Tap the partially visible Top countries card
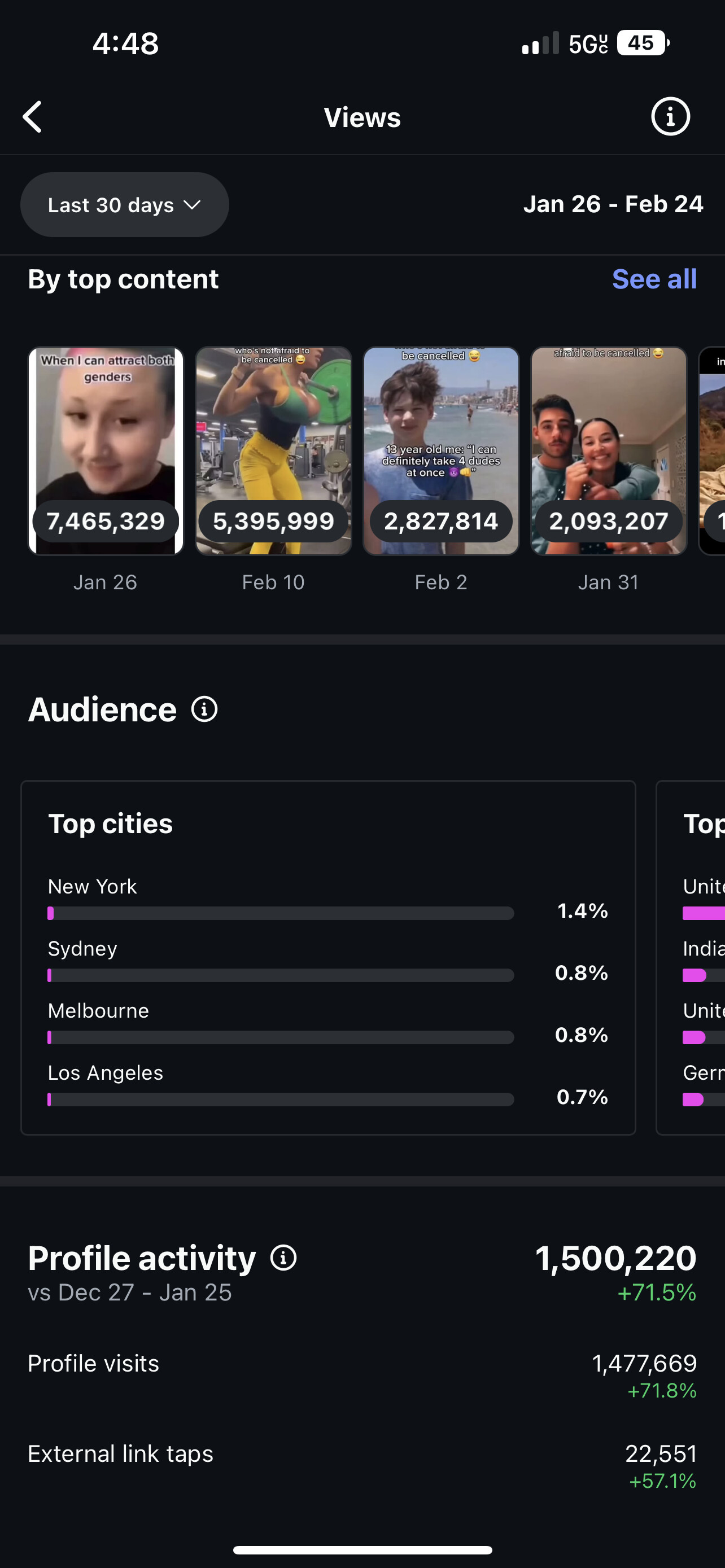Screen dimensions: 725x1568 [691, 957]
